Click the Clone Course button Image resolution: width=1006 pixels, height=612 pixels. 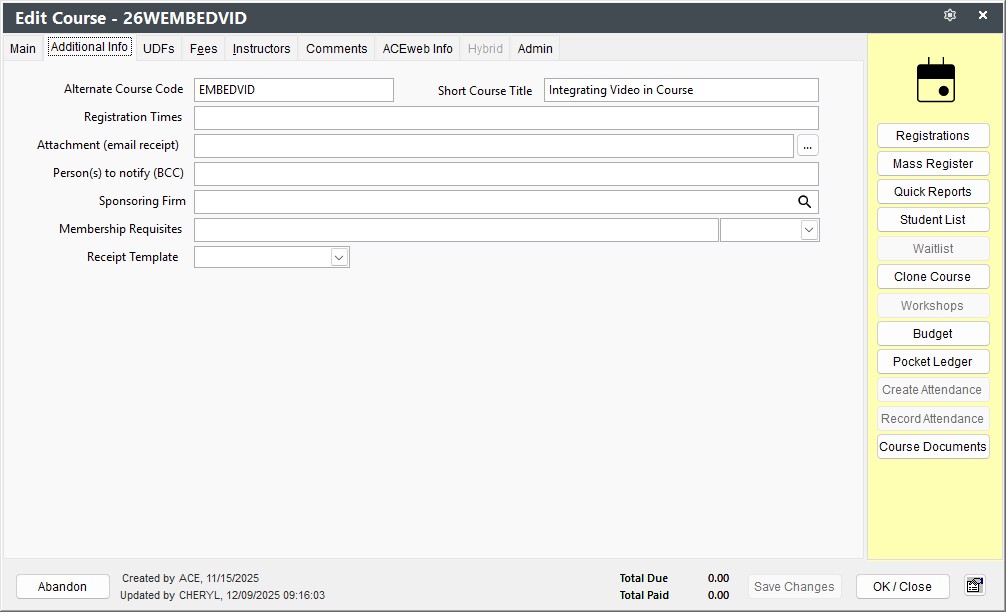[933, 276]
